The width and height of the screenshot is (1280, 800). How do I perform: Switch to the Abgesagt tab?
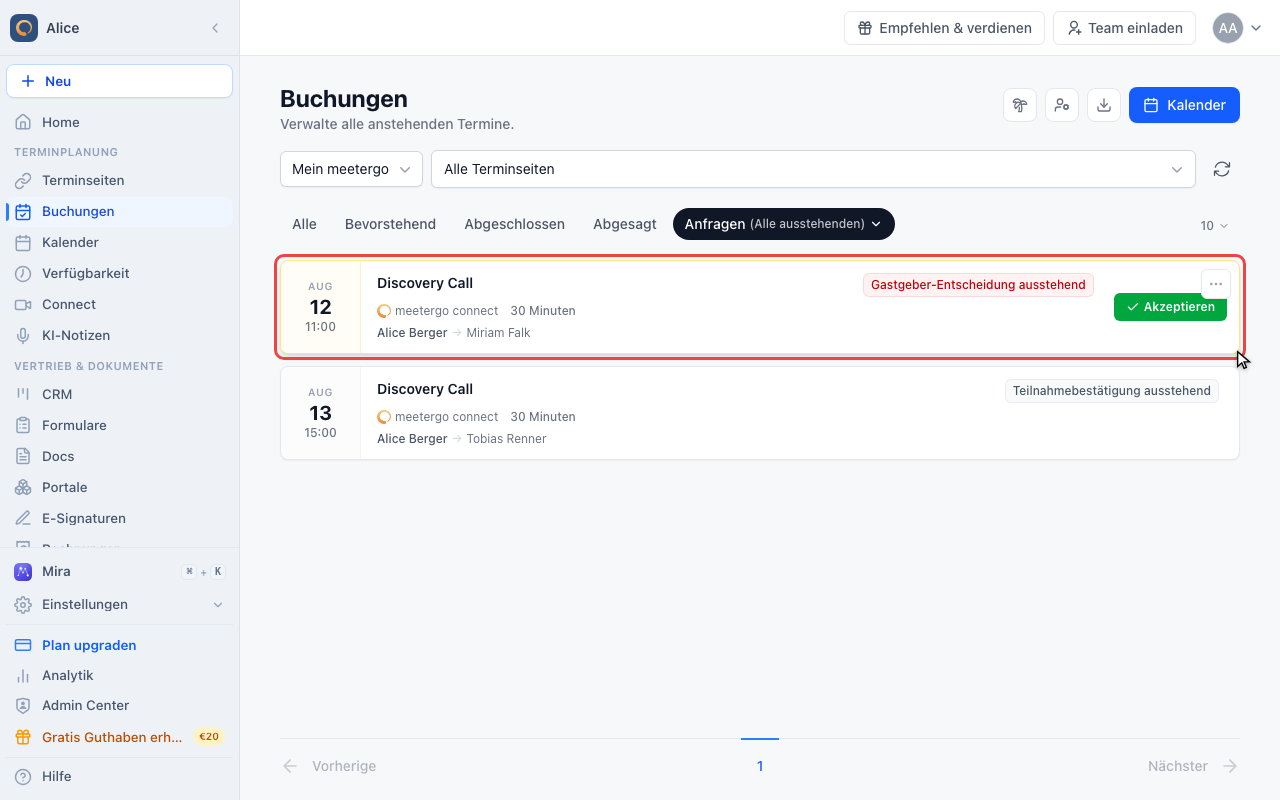coord(625,224)
